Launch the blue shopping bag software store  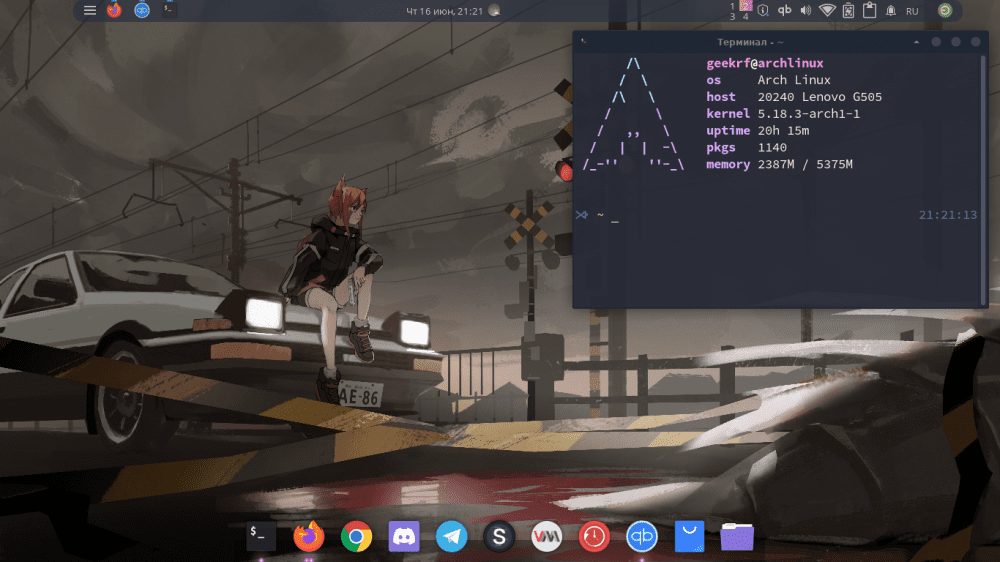(x=689, y=536)
